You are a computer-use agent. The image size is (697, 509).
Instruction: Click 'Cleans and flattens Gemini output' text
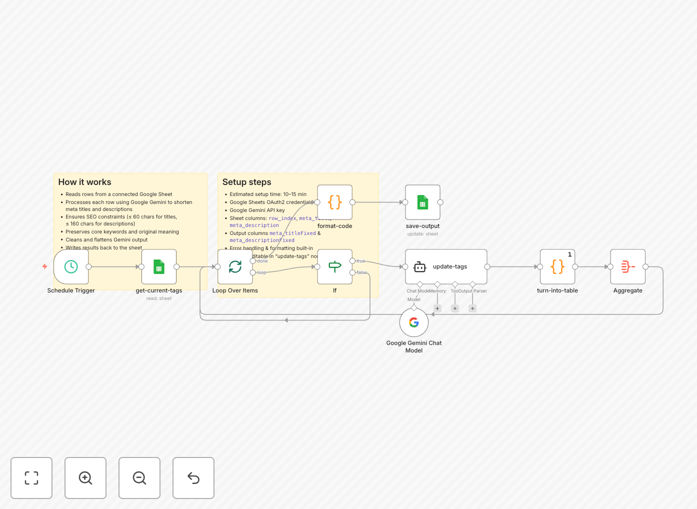pyautogui.click(x=107, y=240)
